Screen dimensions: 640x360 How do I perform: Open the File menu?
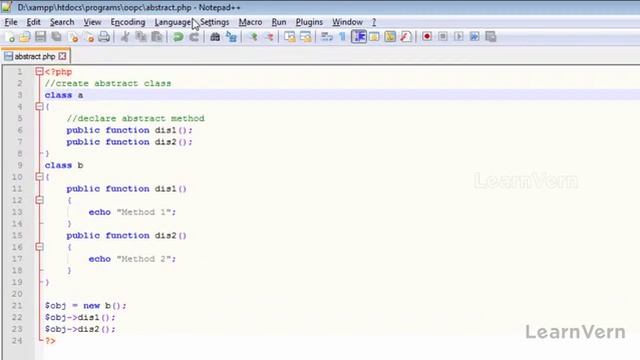coord(11,22)
